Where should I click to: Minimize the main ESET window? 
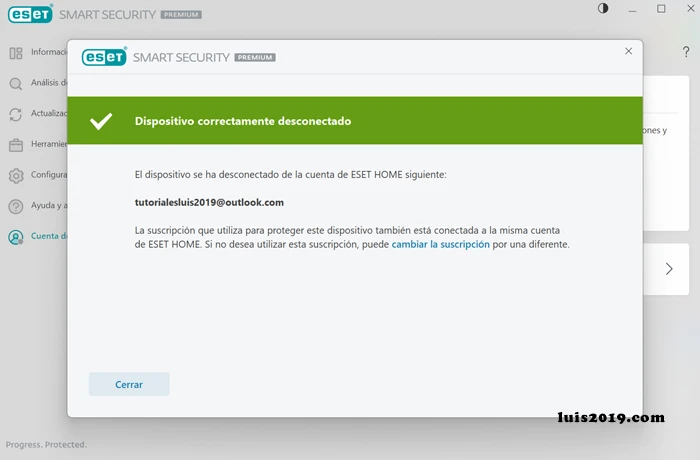(632, 9)
